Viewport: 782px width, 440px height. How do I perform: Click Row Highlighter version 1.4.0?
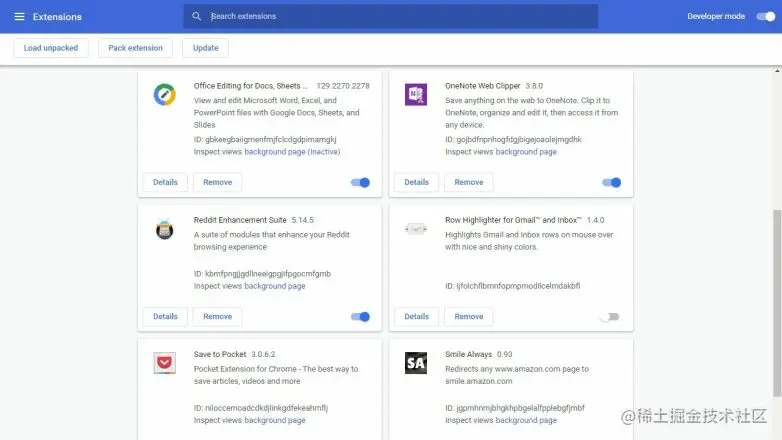tap(595, 220)
